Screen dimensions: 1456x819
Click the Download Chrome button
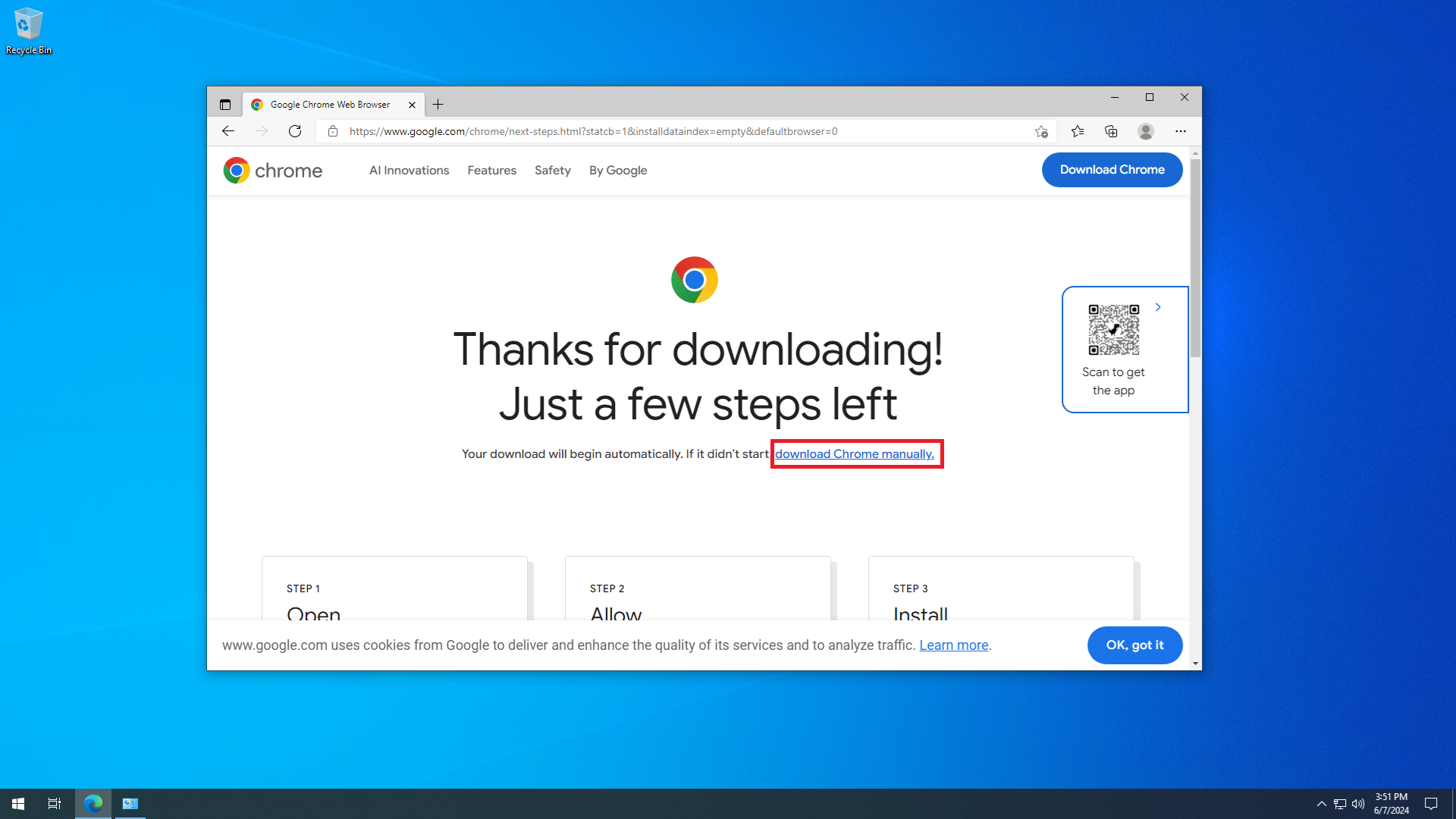[1112, 170]
